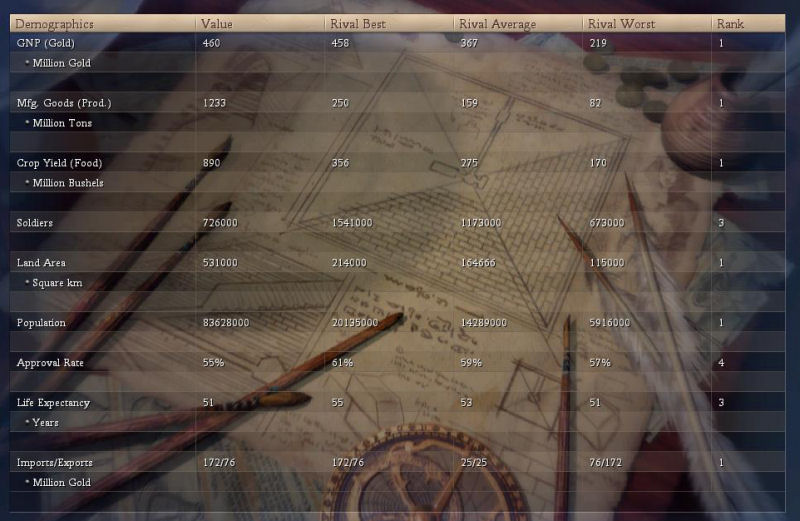800x521 pixels.
Task: Click Soldiers rival worst 673000
Action: 607,223
